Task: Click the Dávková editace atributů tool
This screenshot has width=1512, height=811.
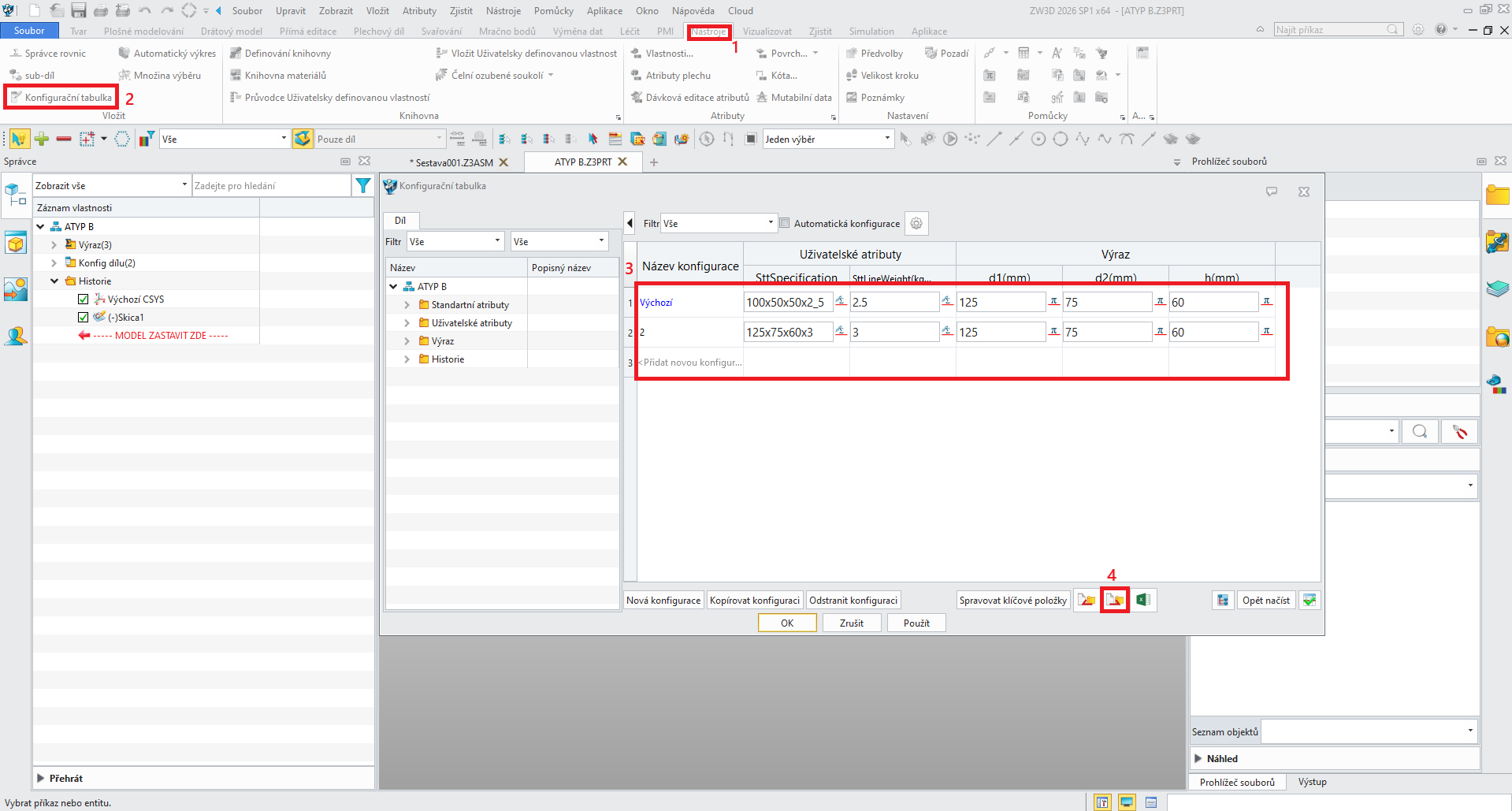Action: coord(690,98)
